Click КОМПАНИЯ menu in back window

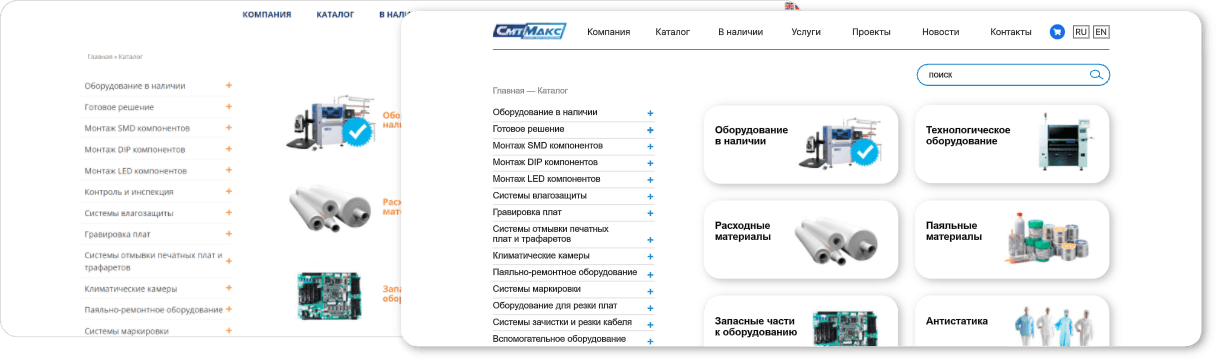tap(267, 15)
